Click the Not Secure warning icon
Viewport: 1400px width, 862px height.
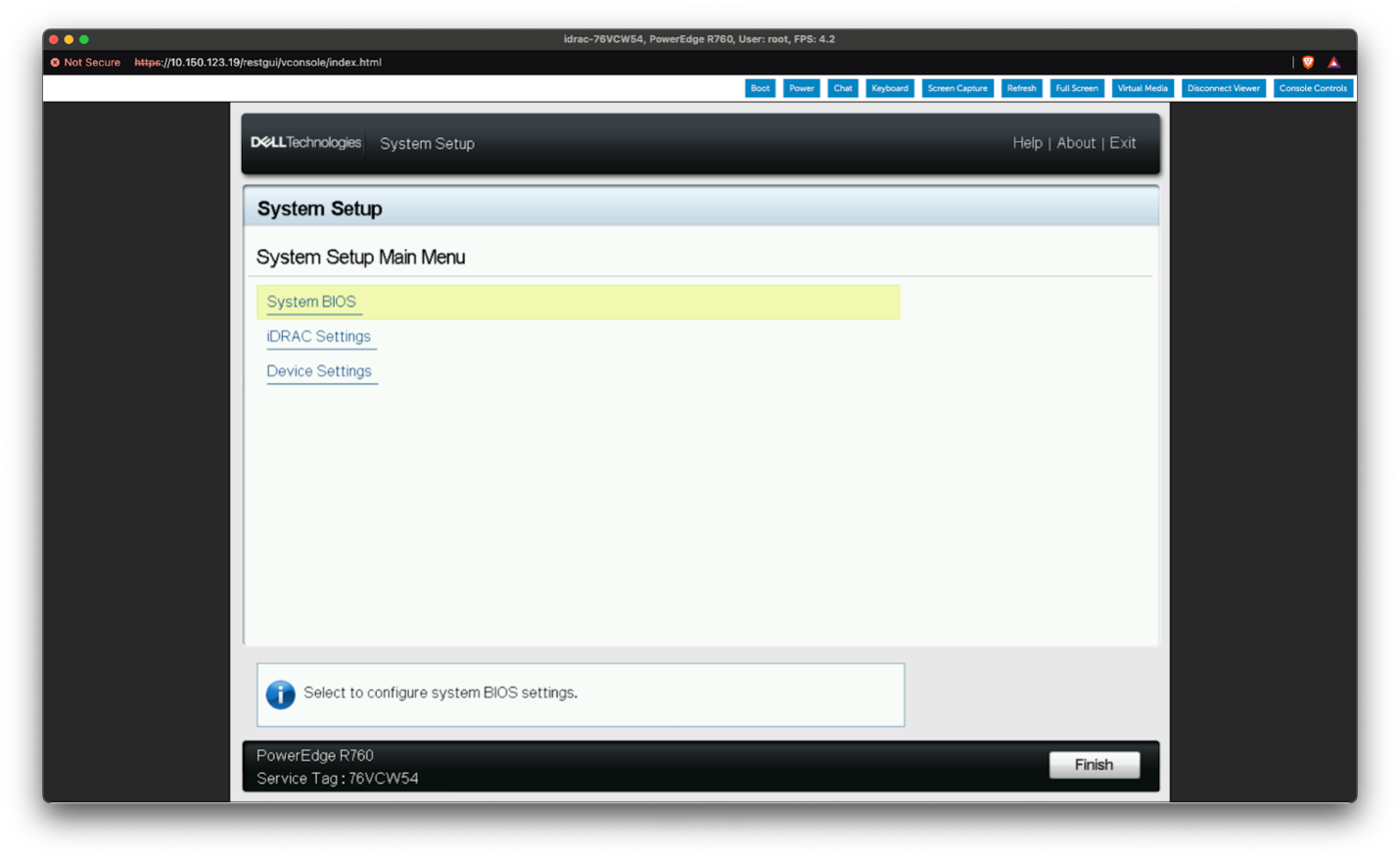pyautogui.click(x=55, y=63)
